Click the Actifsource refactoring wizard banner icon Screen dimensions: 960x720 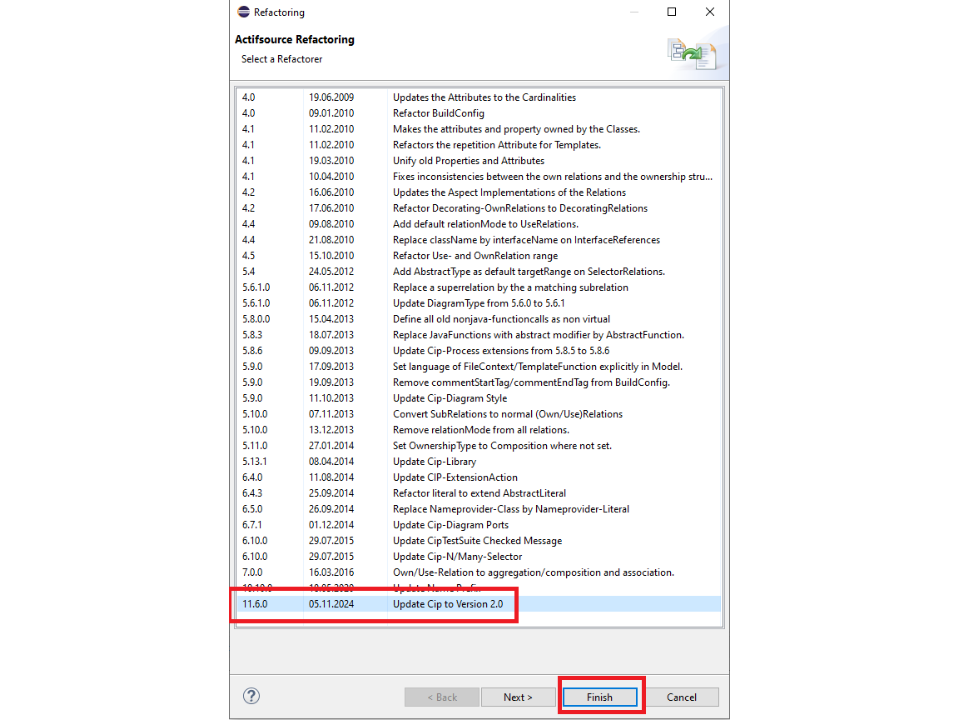point(691,52)
